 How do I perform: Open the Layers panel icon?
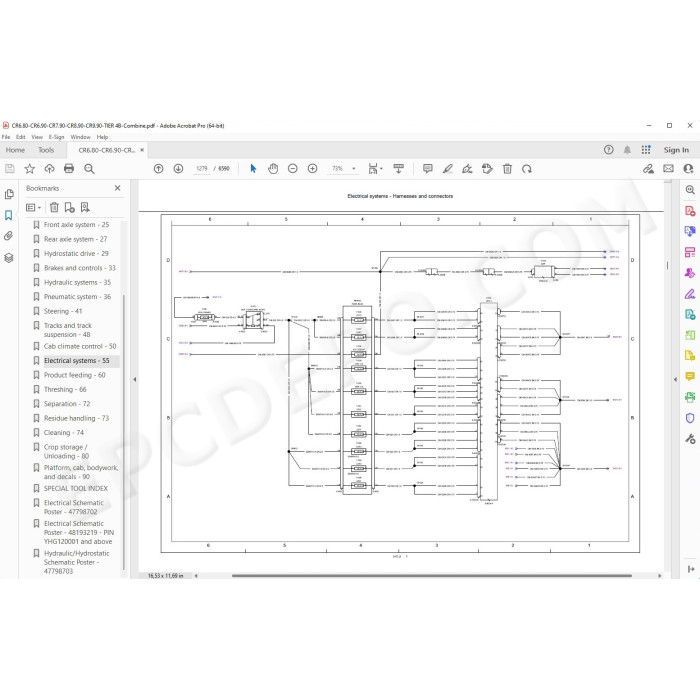click(9, 258)
